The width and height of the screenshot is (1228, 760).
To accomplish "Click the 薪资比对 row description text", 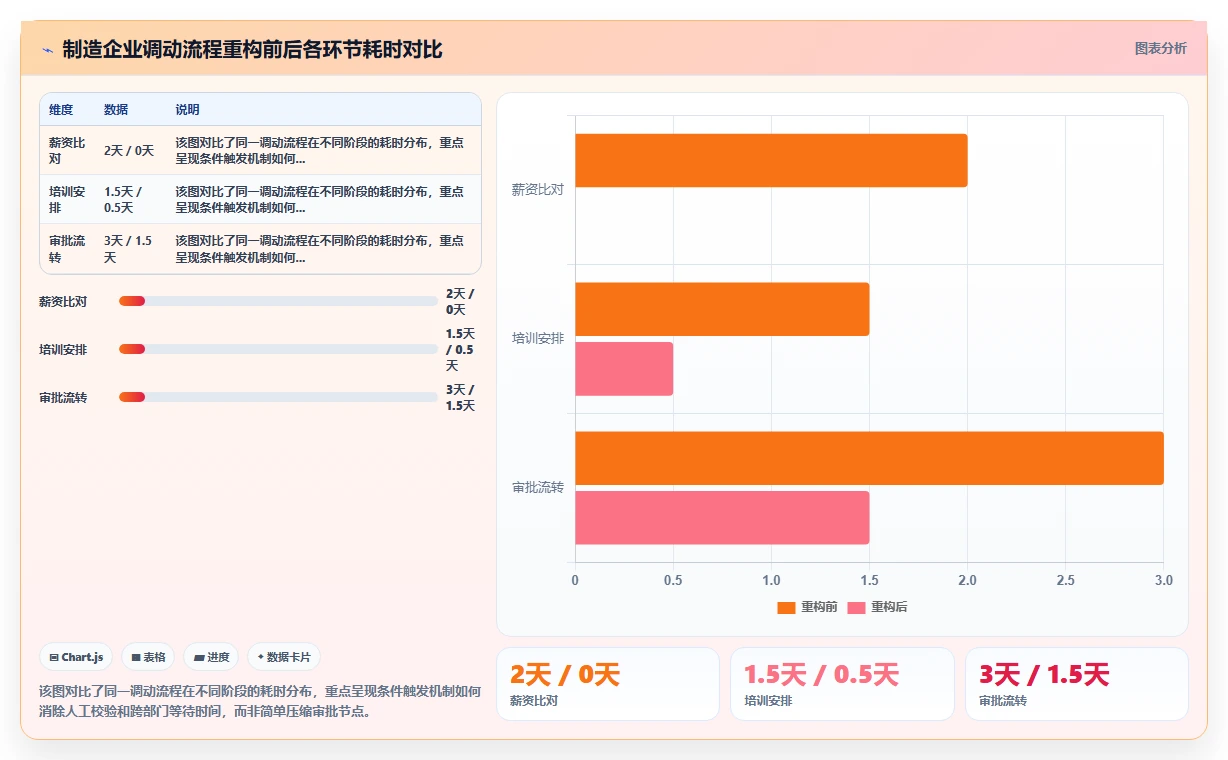I will coord(320,150).
